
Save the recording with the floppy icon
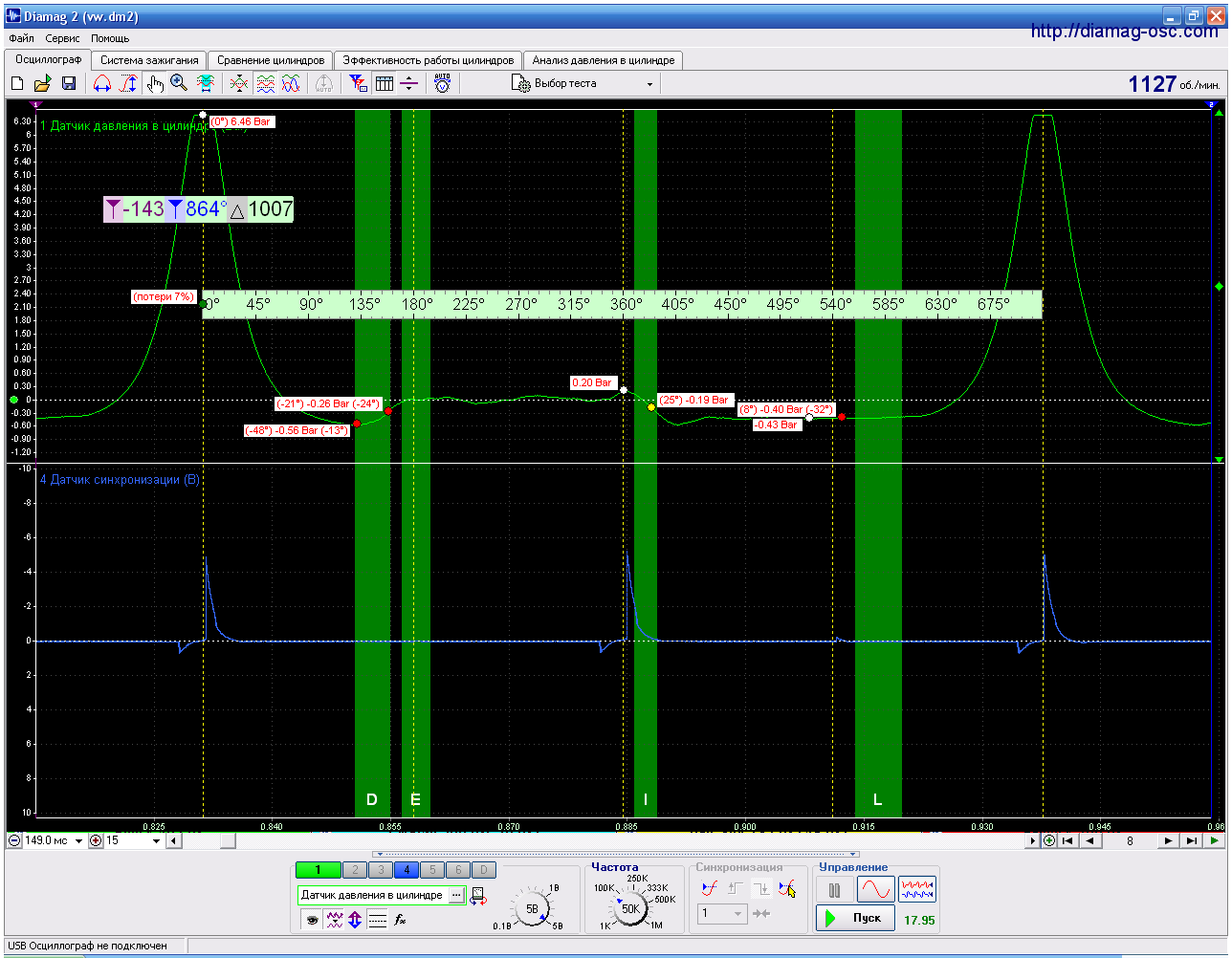coord(69,84)
